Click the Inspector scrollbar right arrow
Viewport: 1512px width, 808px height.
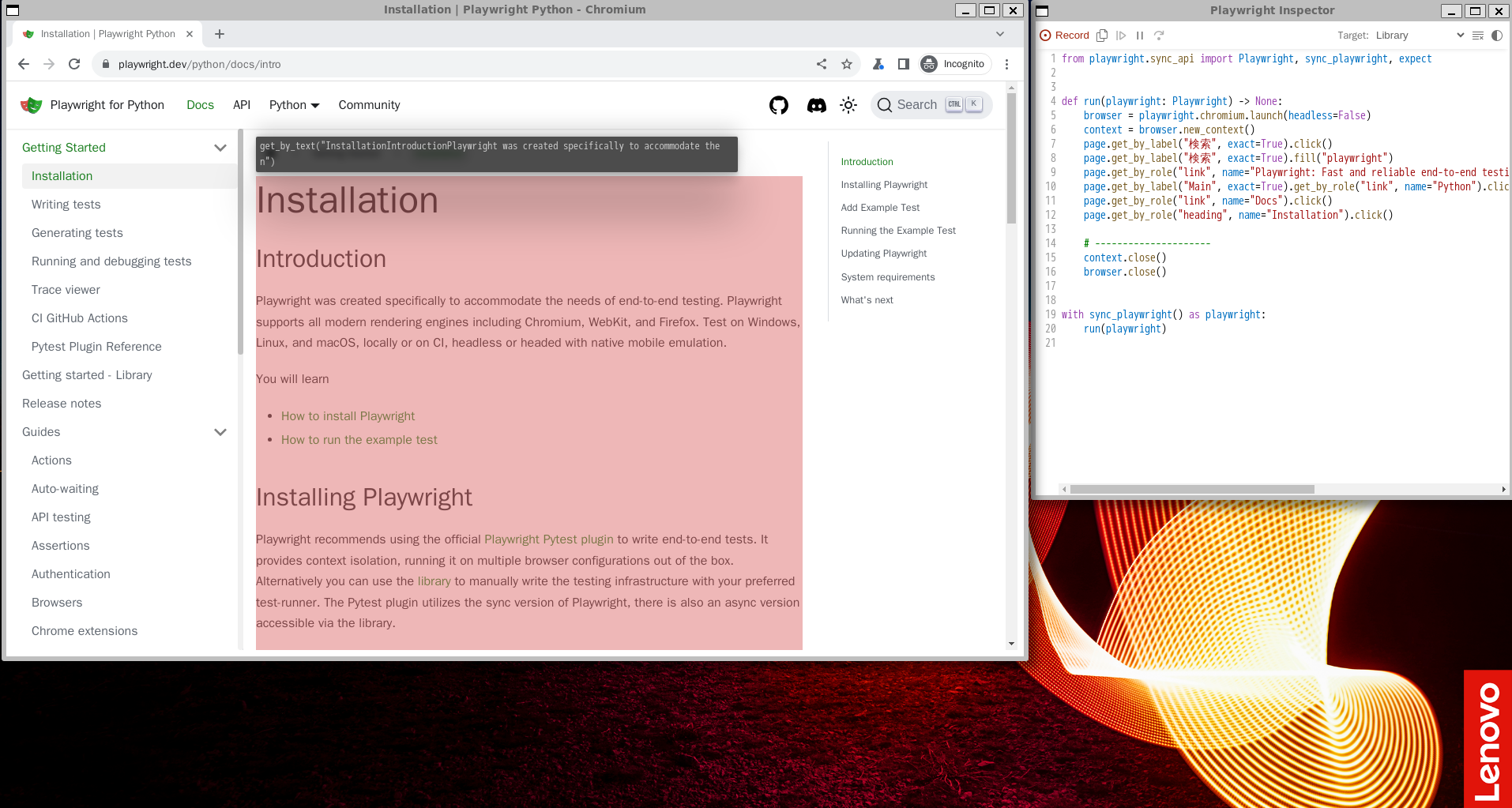(x=1503, y=490)
